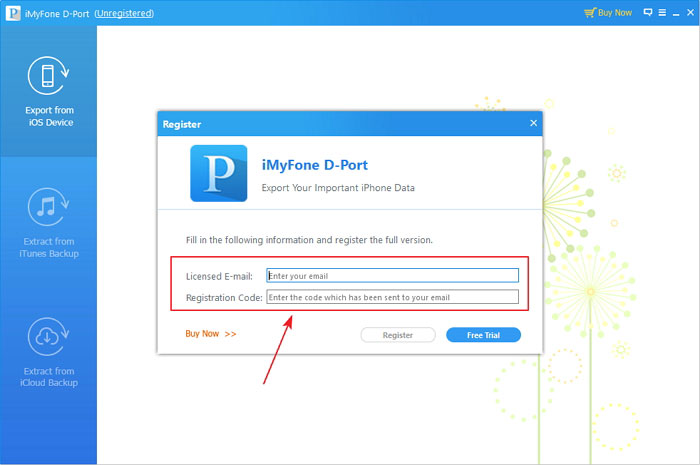Open Extract from iTunes Backup icon
This screenshot has height=465, width=700.
coord(48,207)
